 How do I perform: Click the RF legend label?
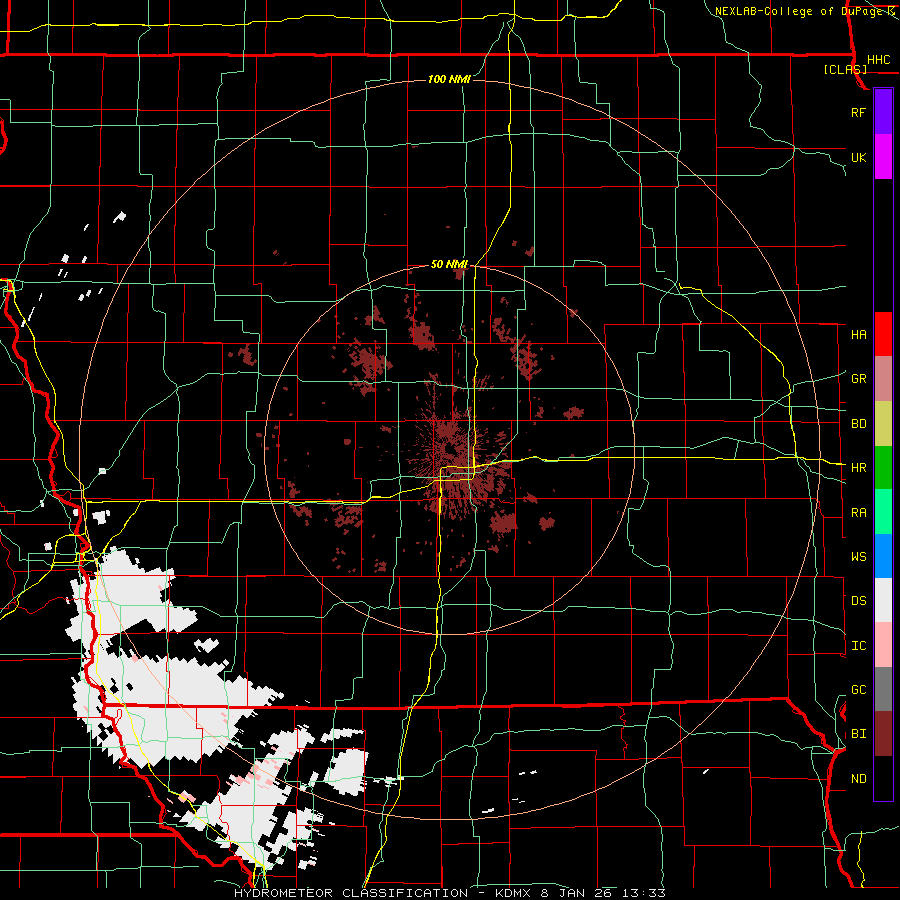point(858,112)
